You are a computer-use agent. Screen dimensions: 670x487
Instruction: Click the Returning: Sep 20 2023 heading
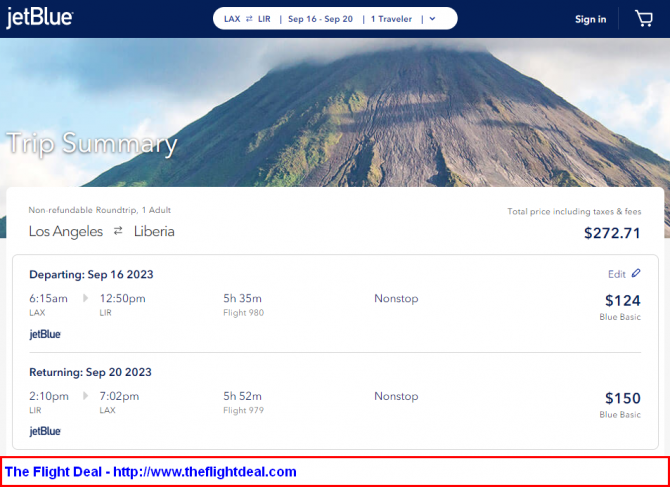pos(90,372)
